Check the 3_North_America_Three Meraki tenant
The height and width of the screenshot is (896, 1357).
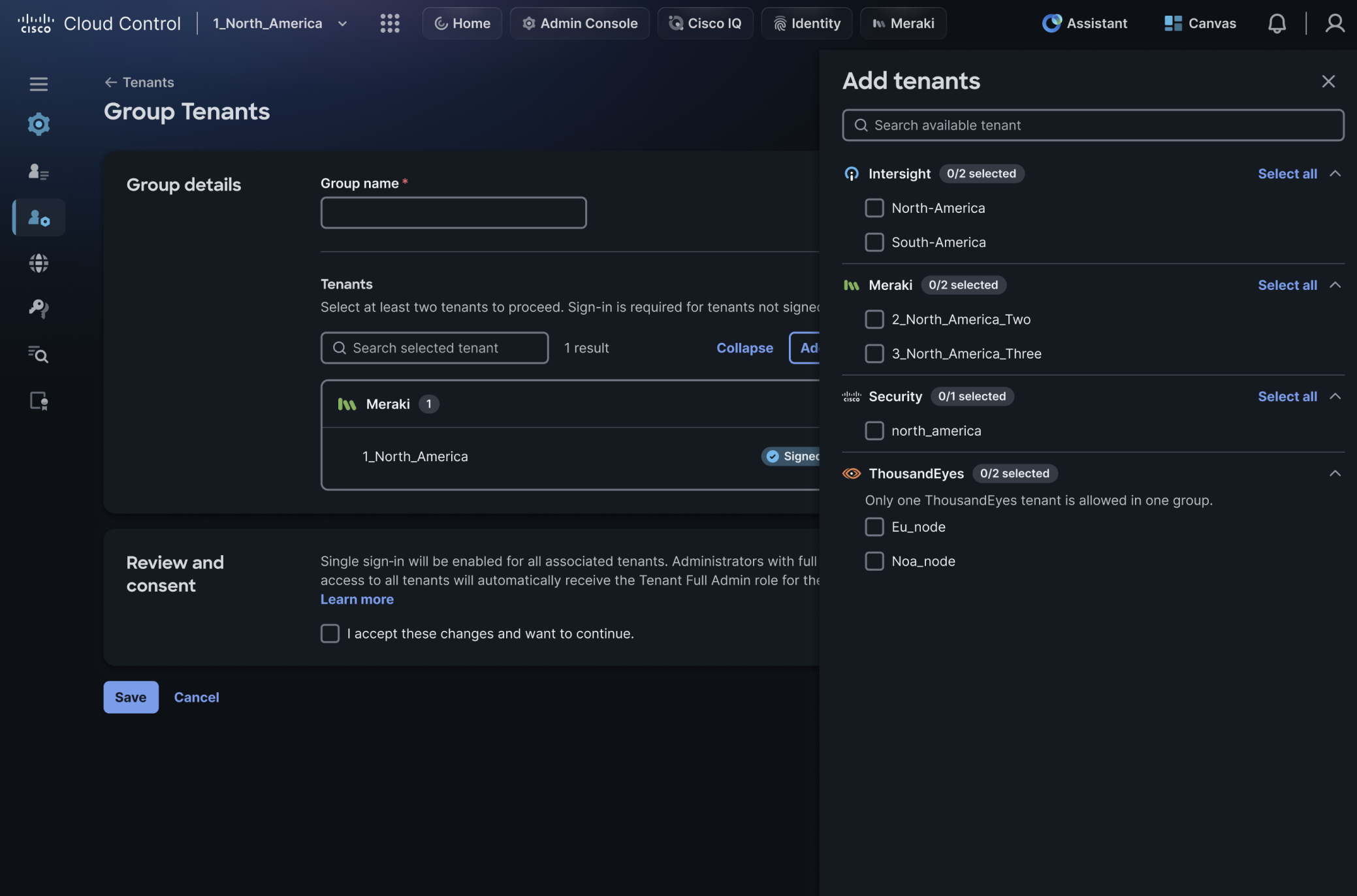click(x=874, y=353)
